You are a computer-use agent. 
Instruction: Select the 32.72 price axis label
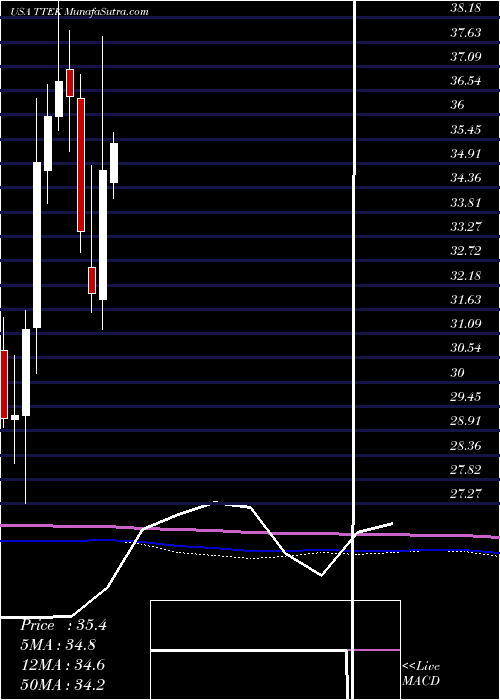466,251
